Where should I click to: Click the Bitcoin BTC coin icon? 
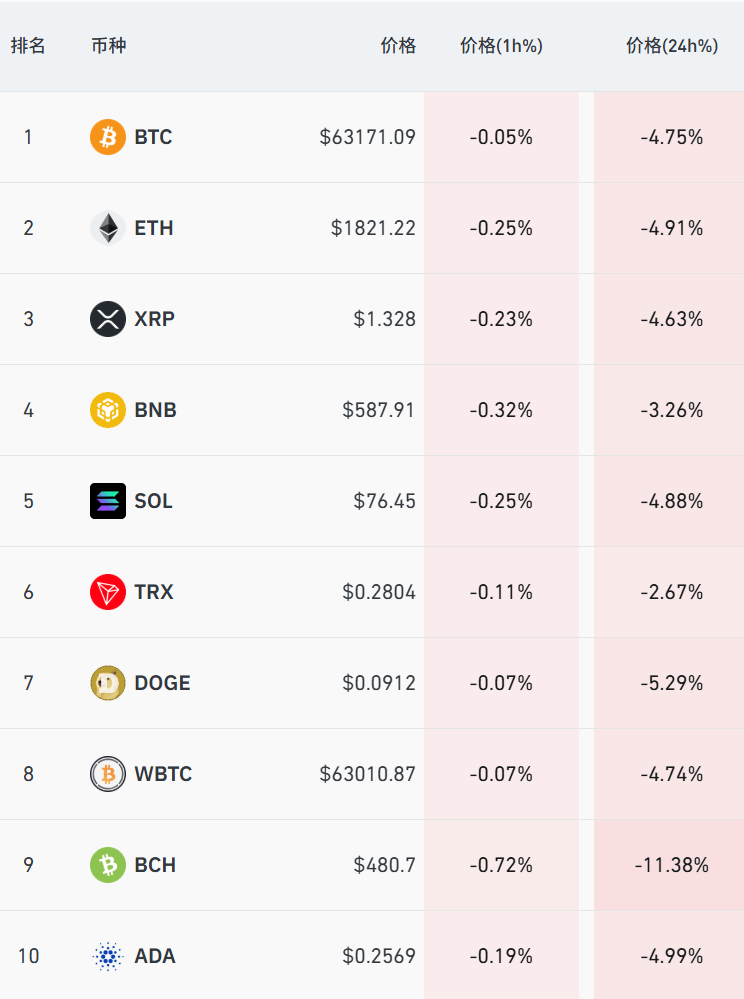(x=108, y=137)
